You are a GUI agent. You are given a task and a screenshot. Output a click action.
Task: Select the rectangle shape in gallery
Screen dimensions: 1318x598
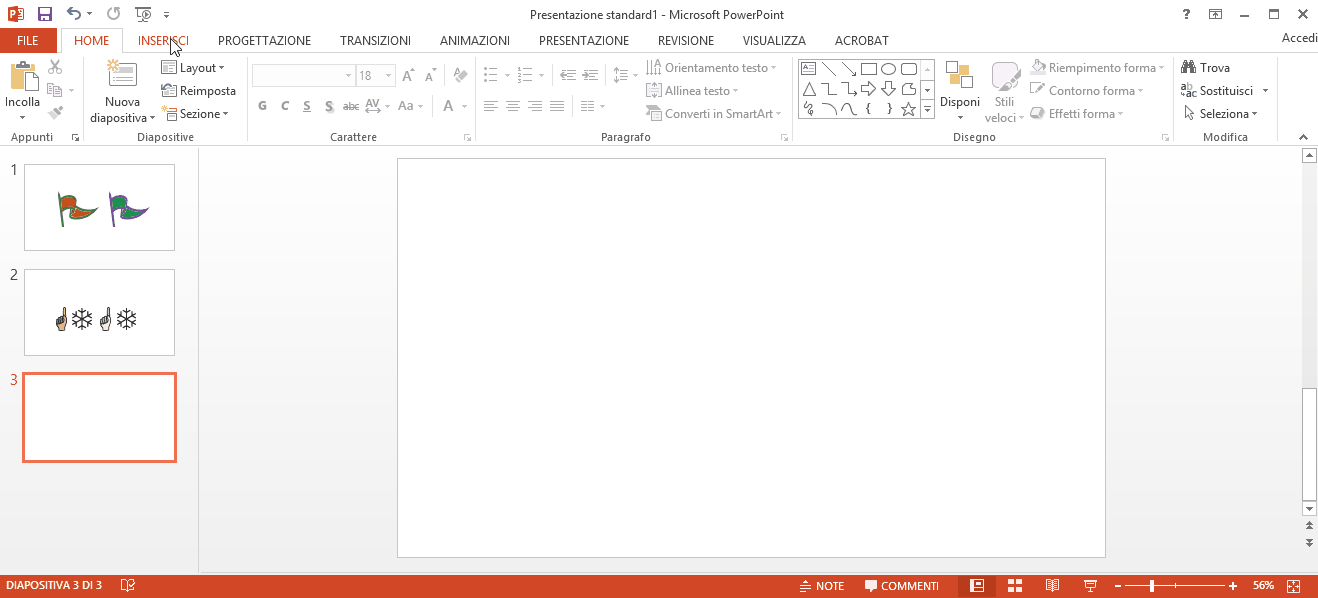point(868,69)
